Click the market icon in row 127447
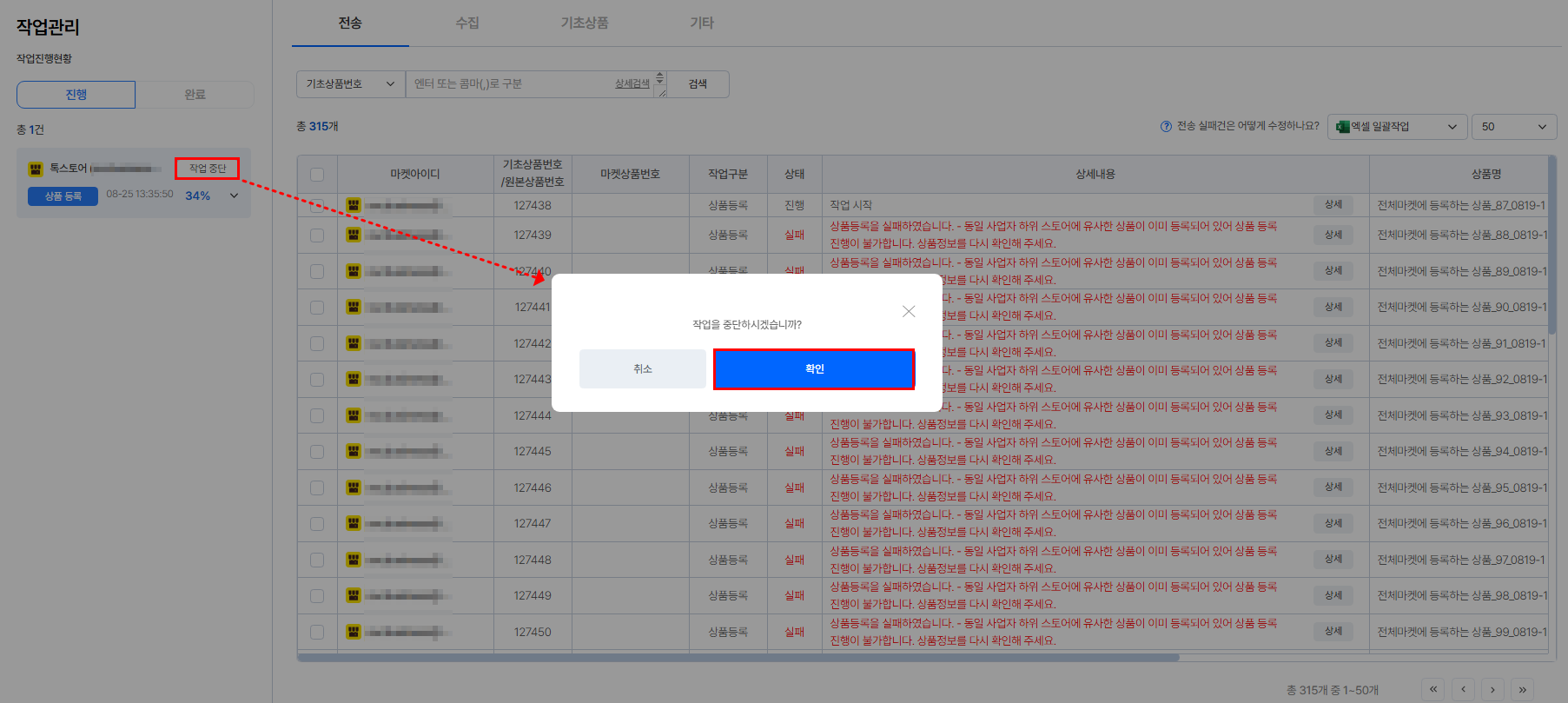The height and width of the screenshot is (703, 1568). pos(354,523)
